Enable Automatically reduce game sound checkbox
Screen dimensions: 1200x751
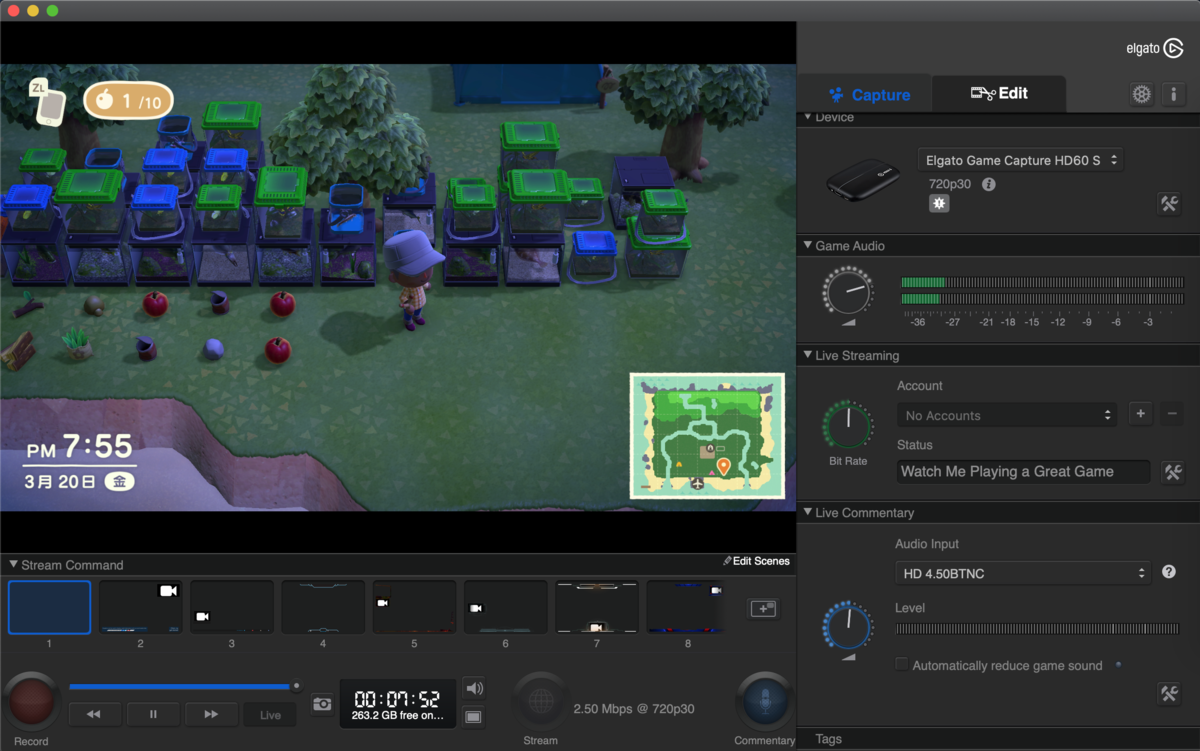[x=902, y=665]
